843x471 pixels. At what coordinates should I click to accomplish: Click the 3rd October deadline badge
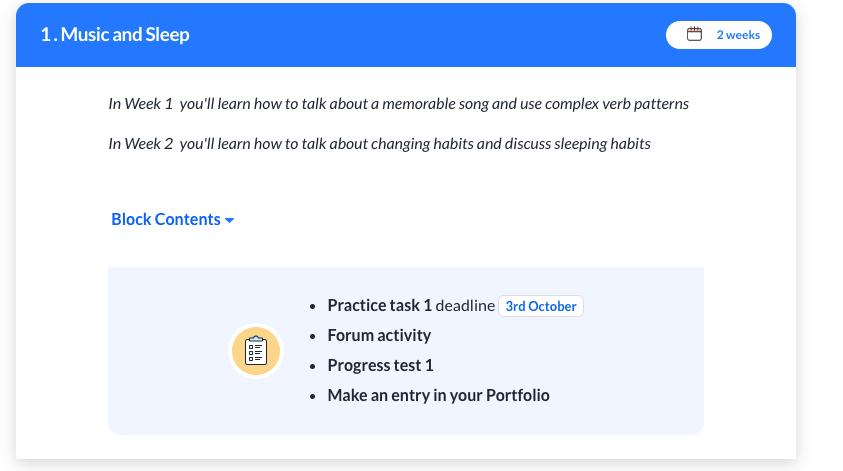(541, 306)
